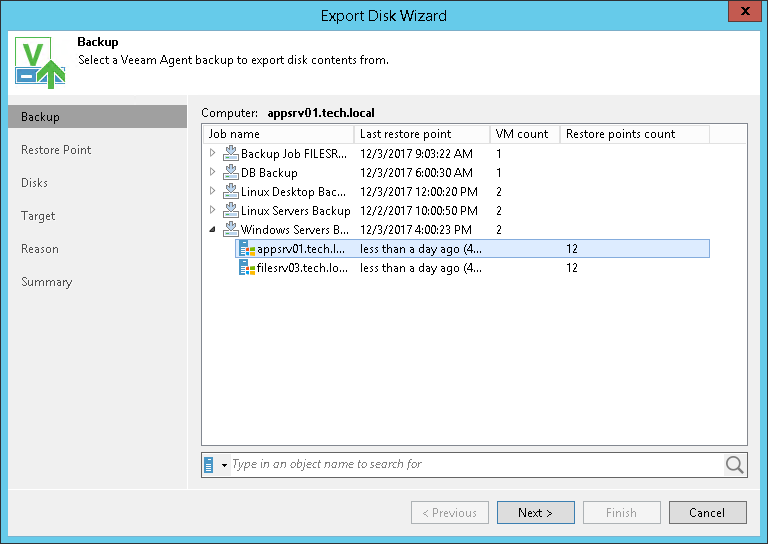Click the Previous button

tap(450, 513)
